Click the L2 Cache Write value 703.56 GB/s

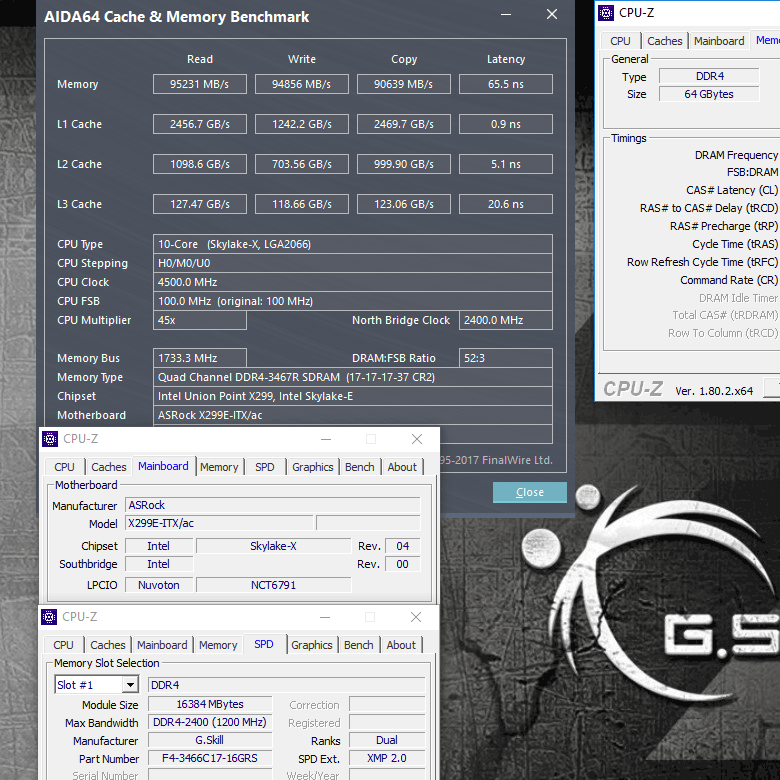click(x=301, y=164)
